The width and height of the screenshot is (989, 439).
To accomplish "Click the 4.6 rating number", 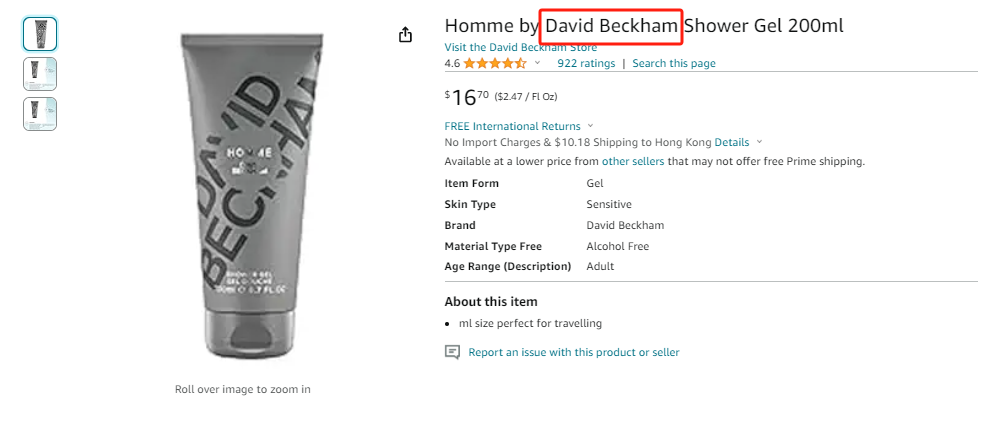I will [452, 63].
